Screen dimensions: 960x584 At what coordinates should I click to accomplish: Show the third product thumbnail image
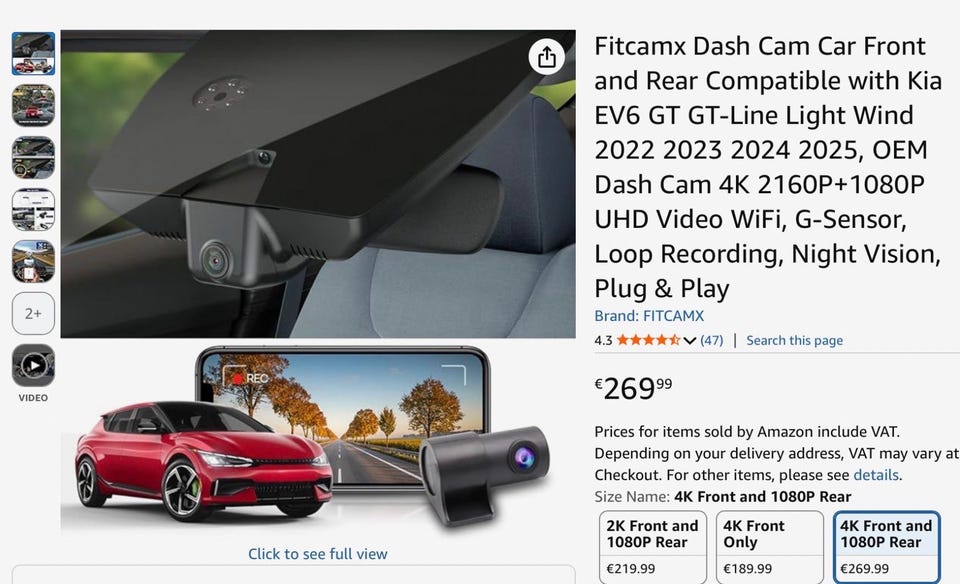click(33, 157)
